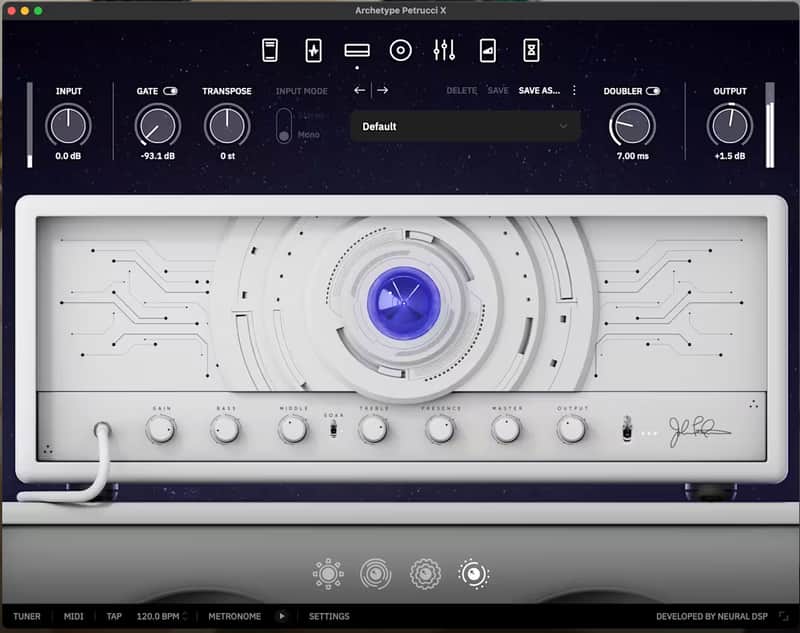Click the amp panel Output knob
800x633 pixels.
[x=571, y=429]
